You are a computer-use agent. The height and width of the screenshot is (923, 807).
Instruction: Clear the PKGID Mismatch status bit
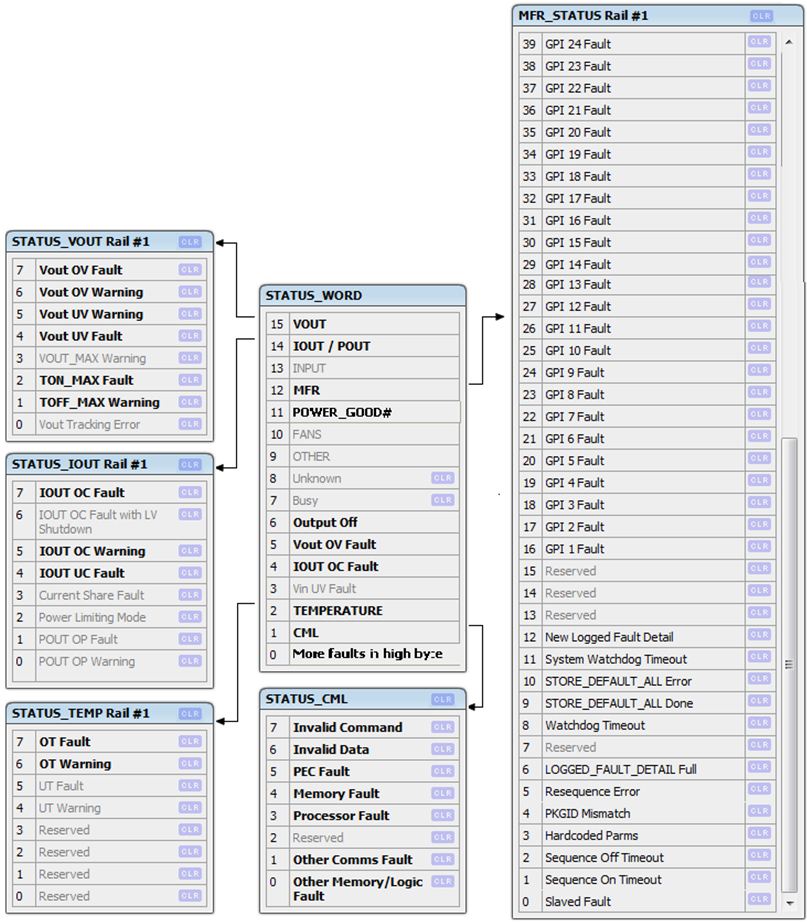(759, 813)
